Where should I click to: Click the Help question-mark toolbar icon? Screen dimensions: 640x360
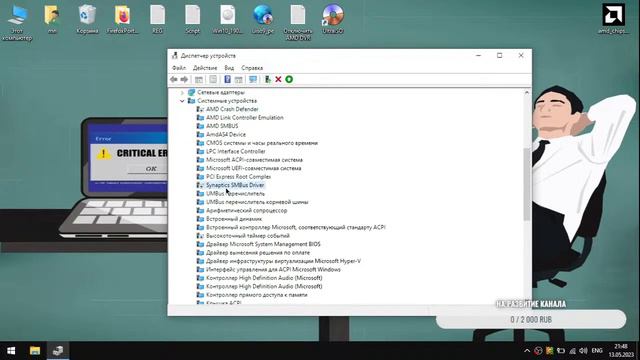pyautogui.click(x=227, y=79)
